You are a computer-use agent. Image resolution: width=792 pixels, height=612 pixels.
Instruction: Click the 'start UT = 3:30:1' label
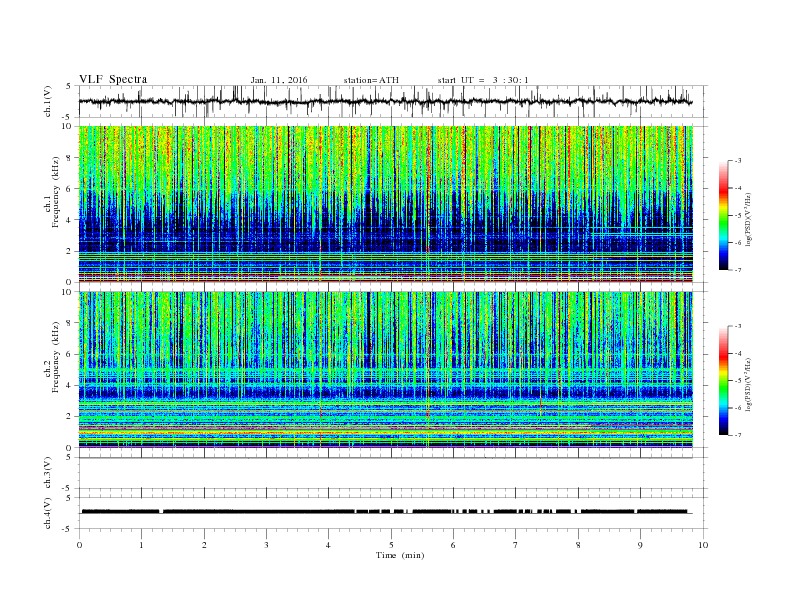[483, 80]
